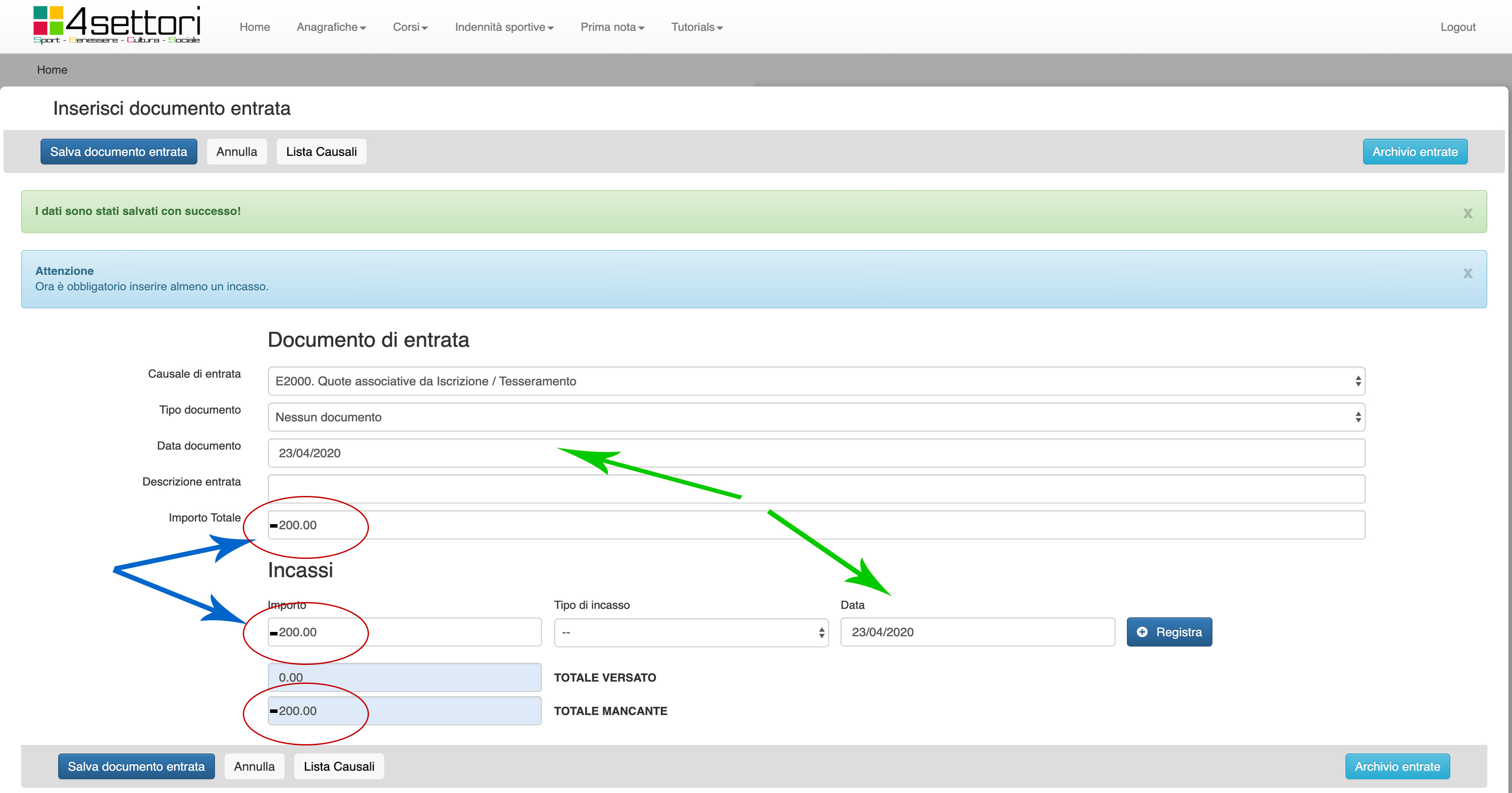Click the Data documento field
The width and height of the screenshot is (1512, 793).
816,453
